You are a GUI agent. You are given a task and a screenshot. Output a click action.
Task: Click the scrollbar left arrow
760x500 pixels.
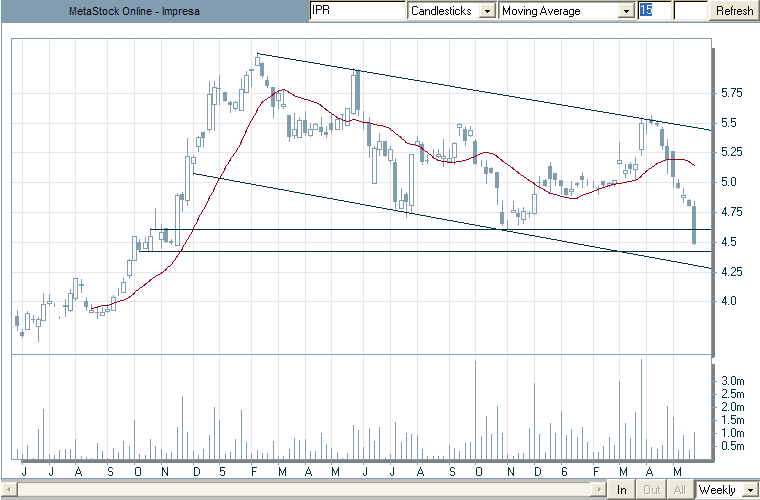click(10, 489)
